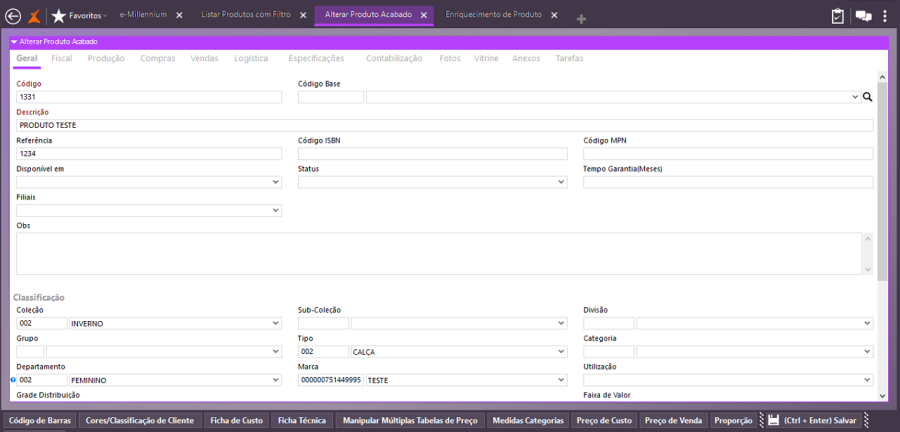Click the form's vertical scrollbar
Viewport: 900px width, 432px height.
point(882,181)
